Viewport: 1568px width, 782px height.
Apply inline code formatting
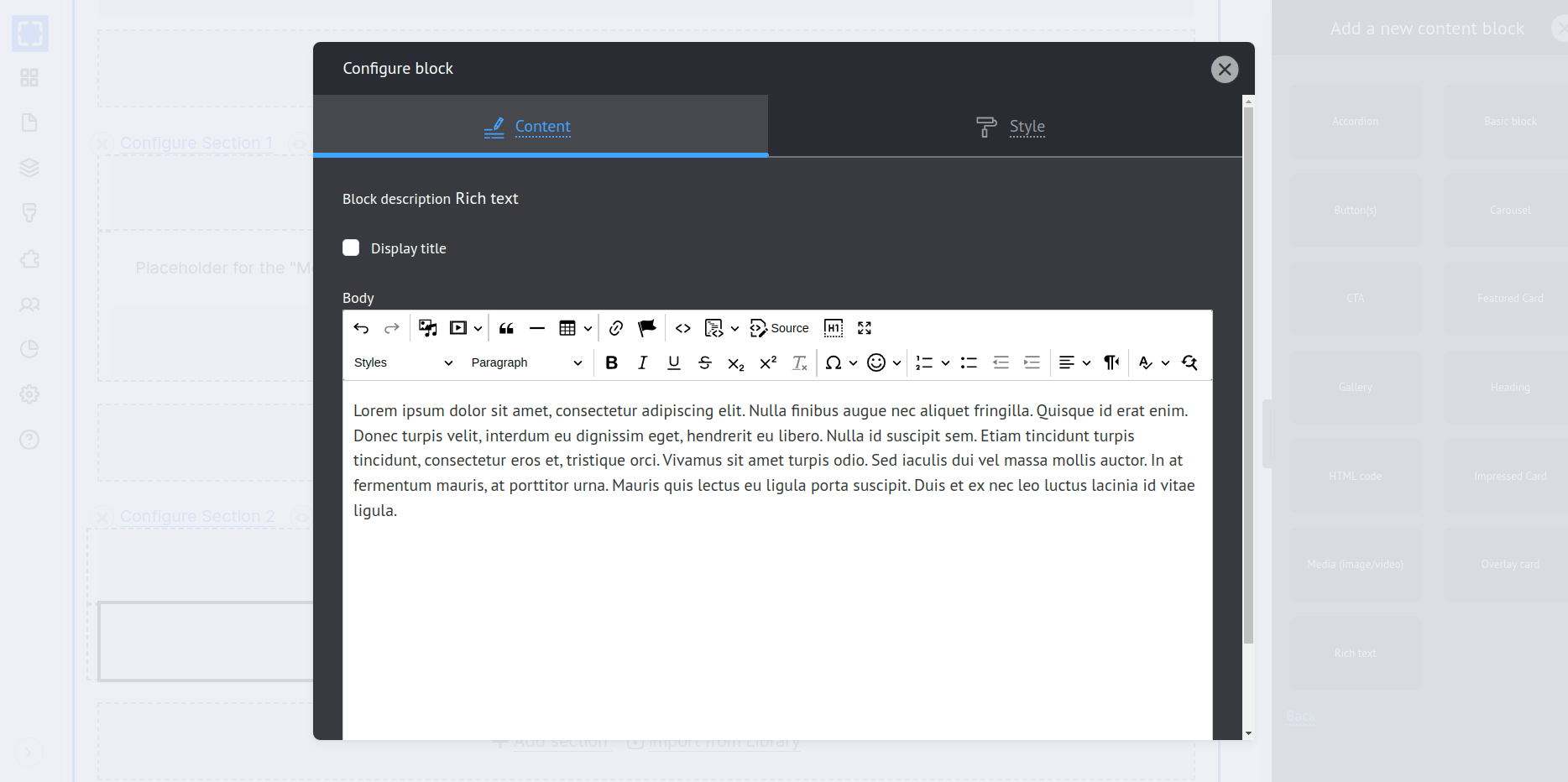(683, 328)
